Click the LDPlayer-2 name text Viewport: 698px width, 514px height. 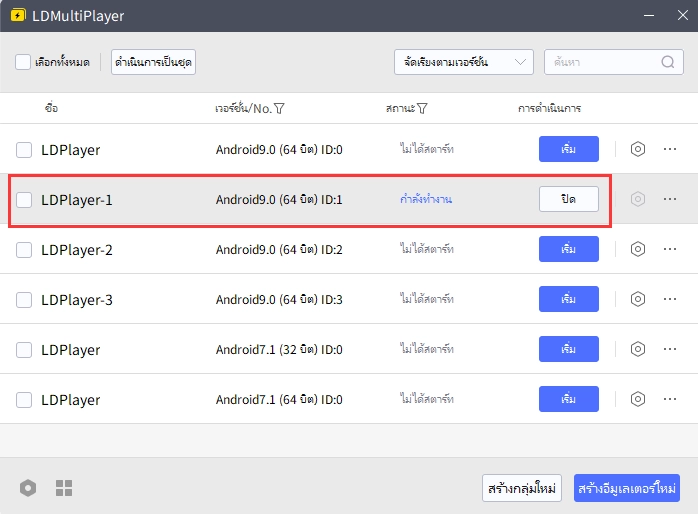[77, 250]
